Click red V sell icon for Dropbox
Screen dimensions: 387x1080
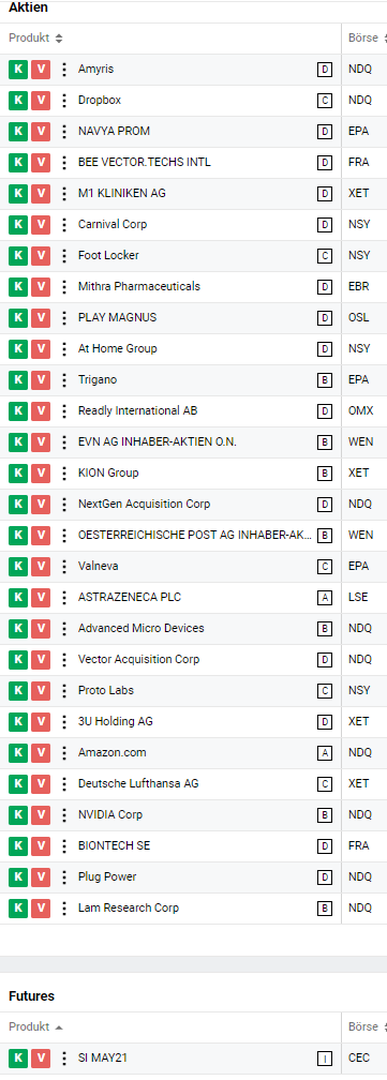(41, 101)
